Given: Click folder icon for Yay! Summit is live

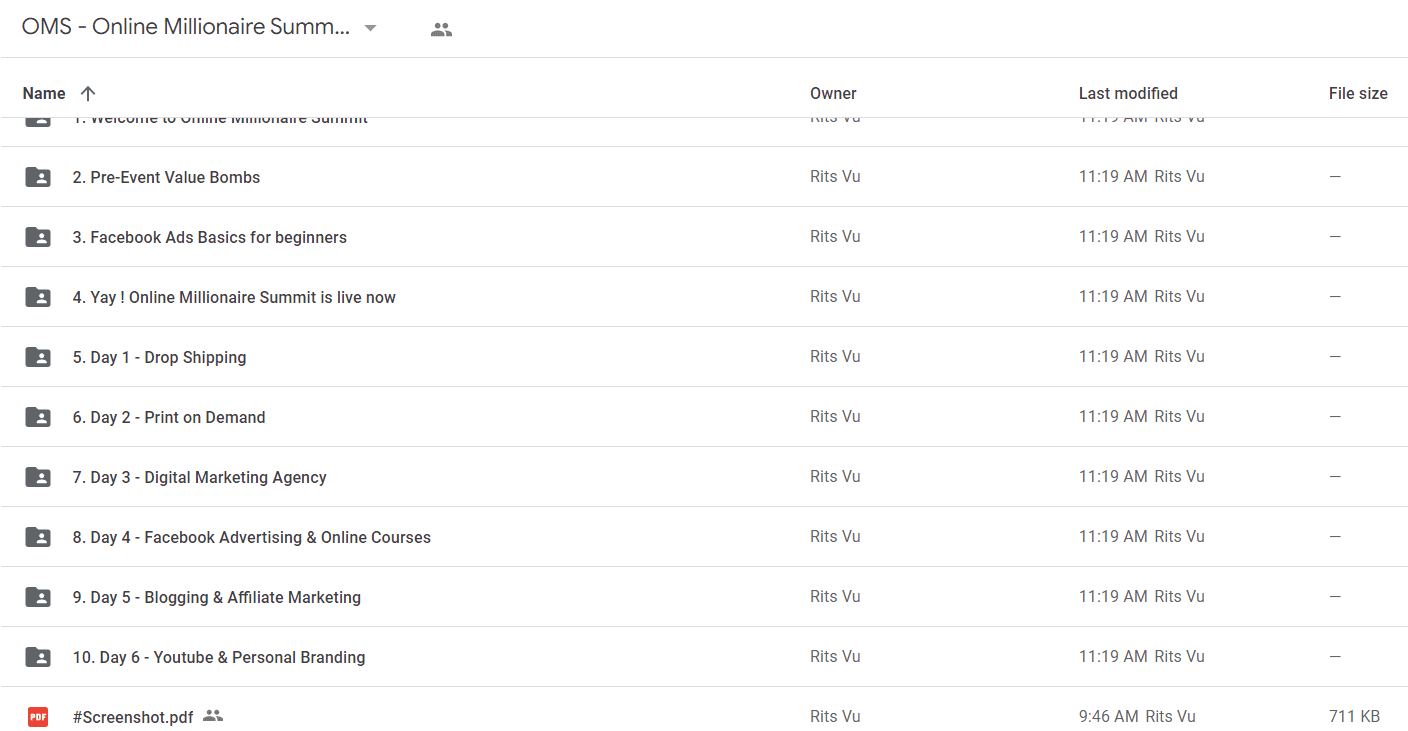Looking at the screenshot, I should click(38, 297).
